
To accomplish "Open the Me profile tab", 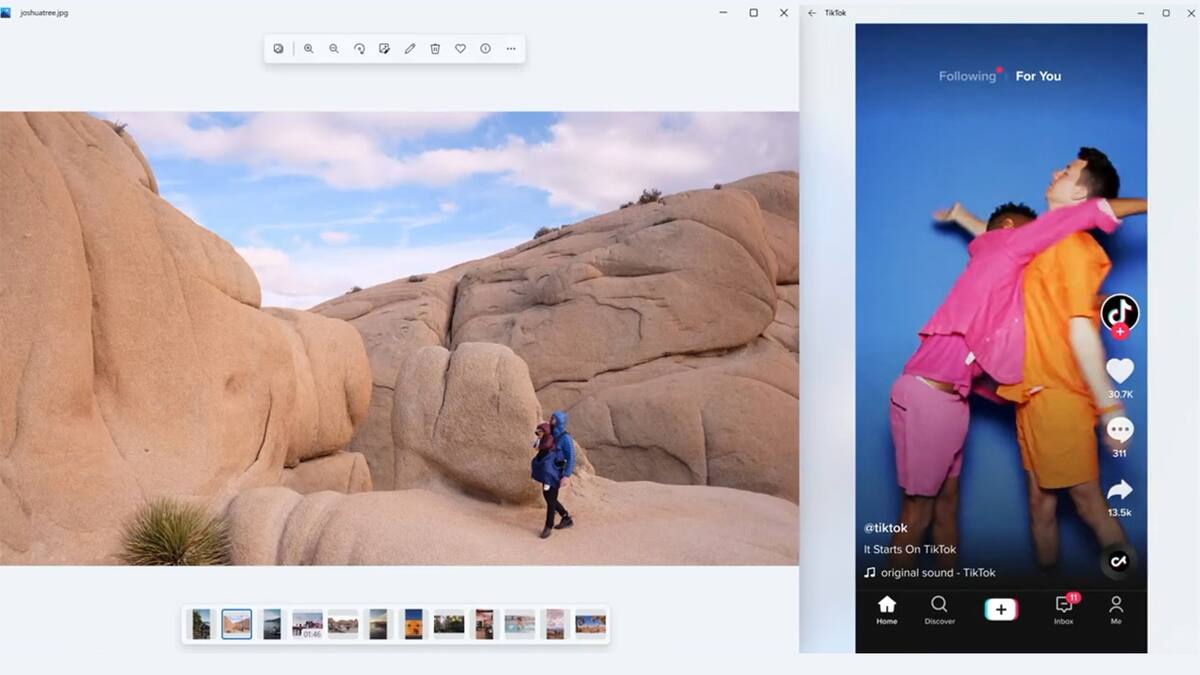I will (x=1116, y=610).
